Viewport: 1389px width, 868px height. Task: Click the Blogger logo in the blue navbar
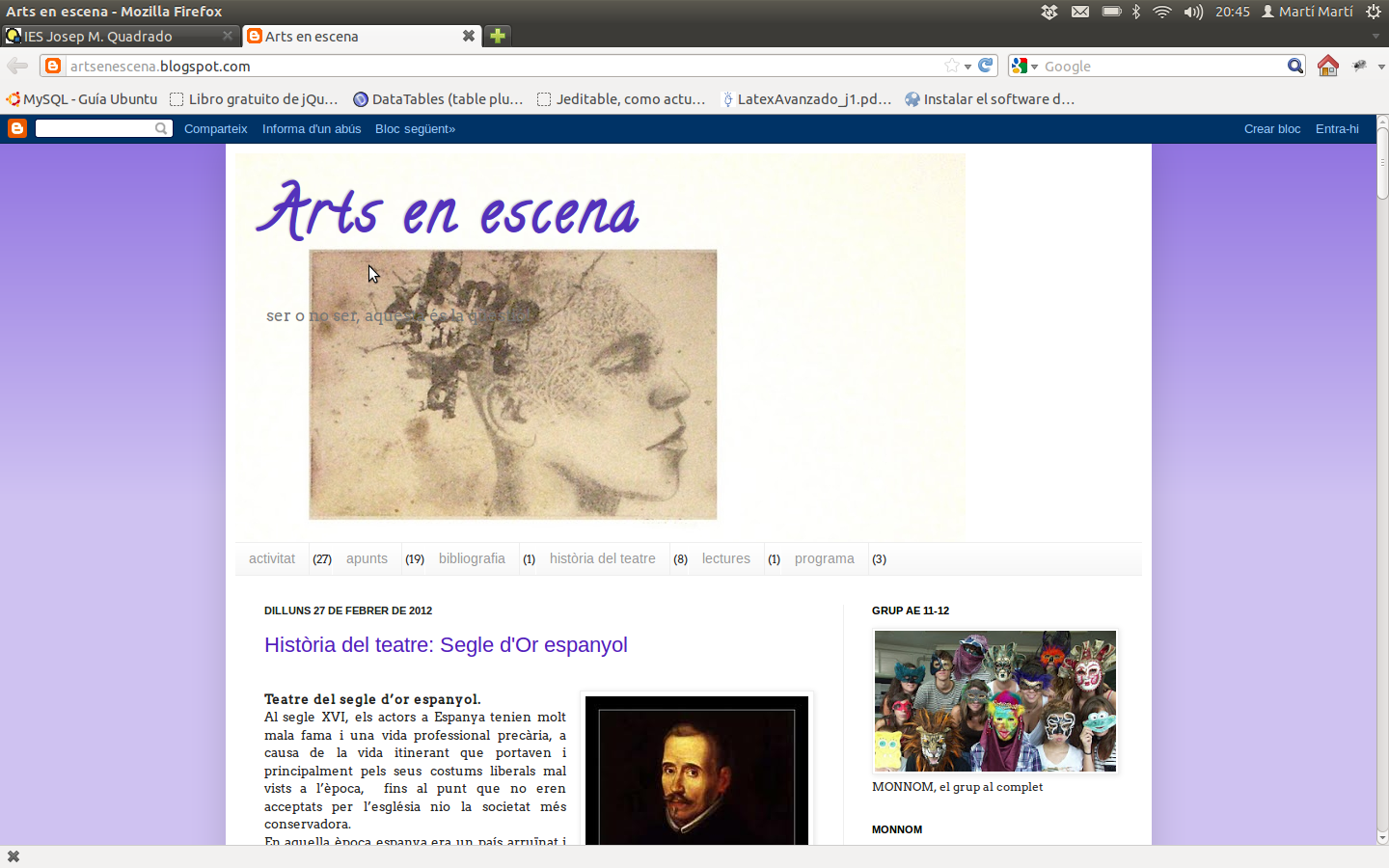pyautogui.click(x=17, y=128)
